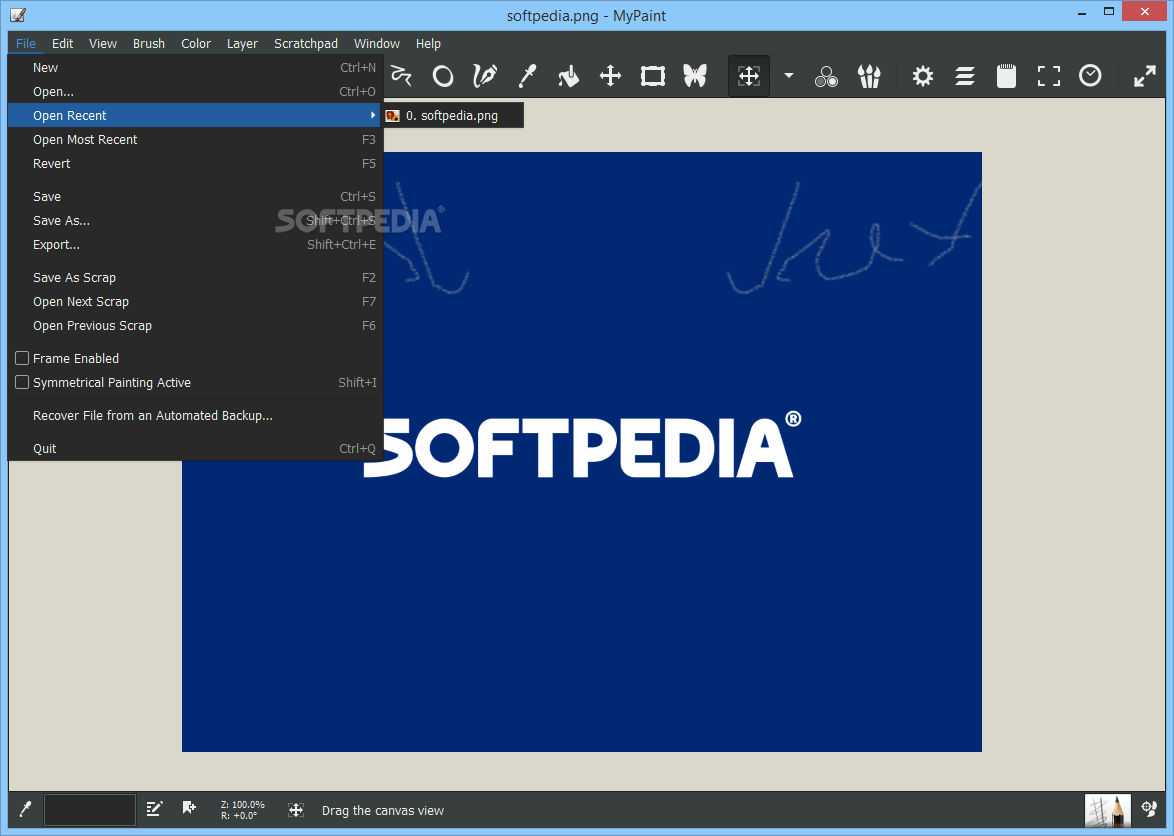Click the active Pan view tool

749,76
